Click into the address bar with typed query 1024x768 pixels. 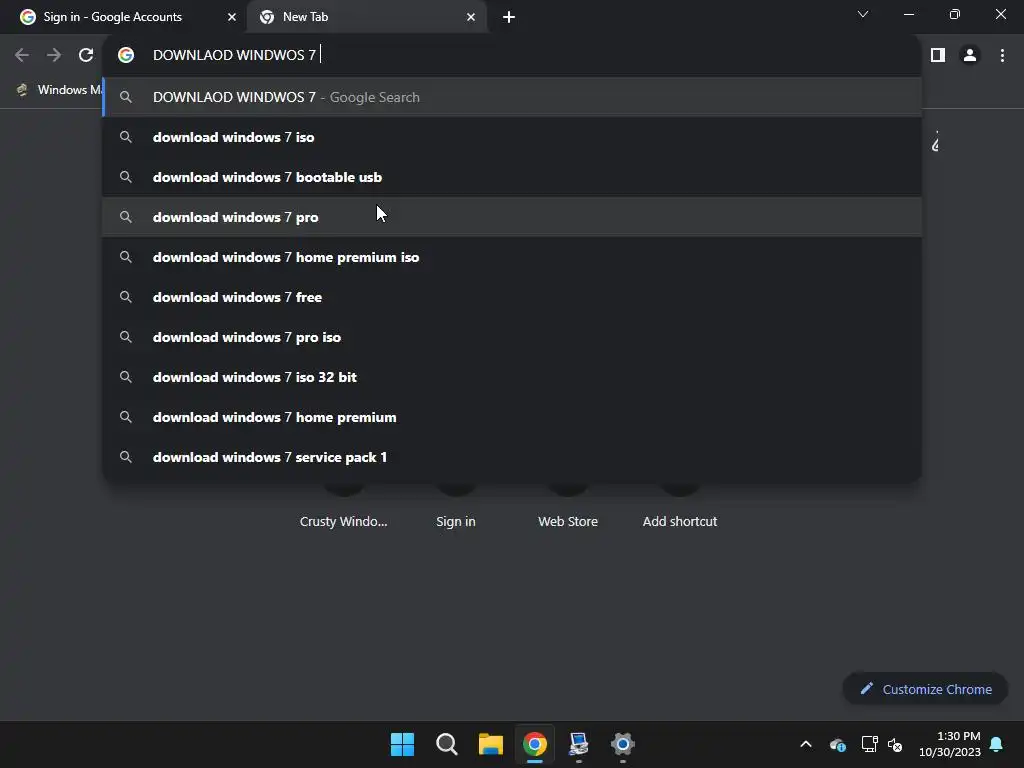(512, 55)
